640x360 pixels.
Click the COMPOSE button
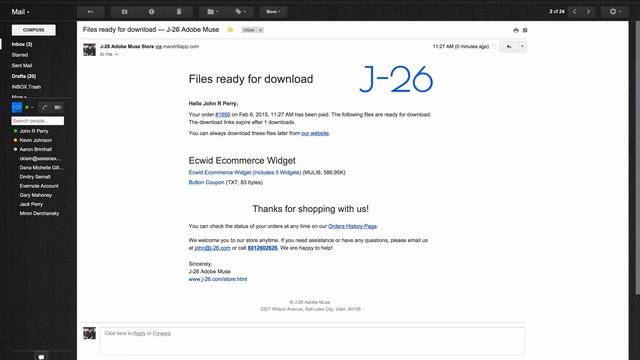[x=33, y=30]
